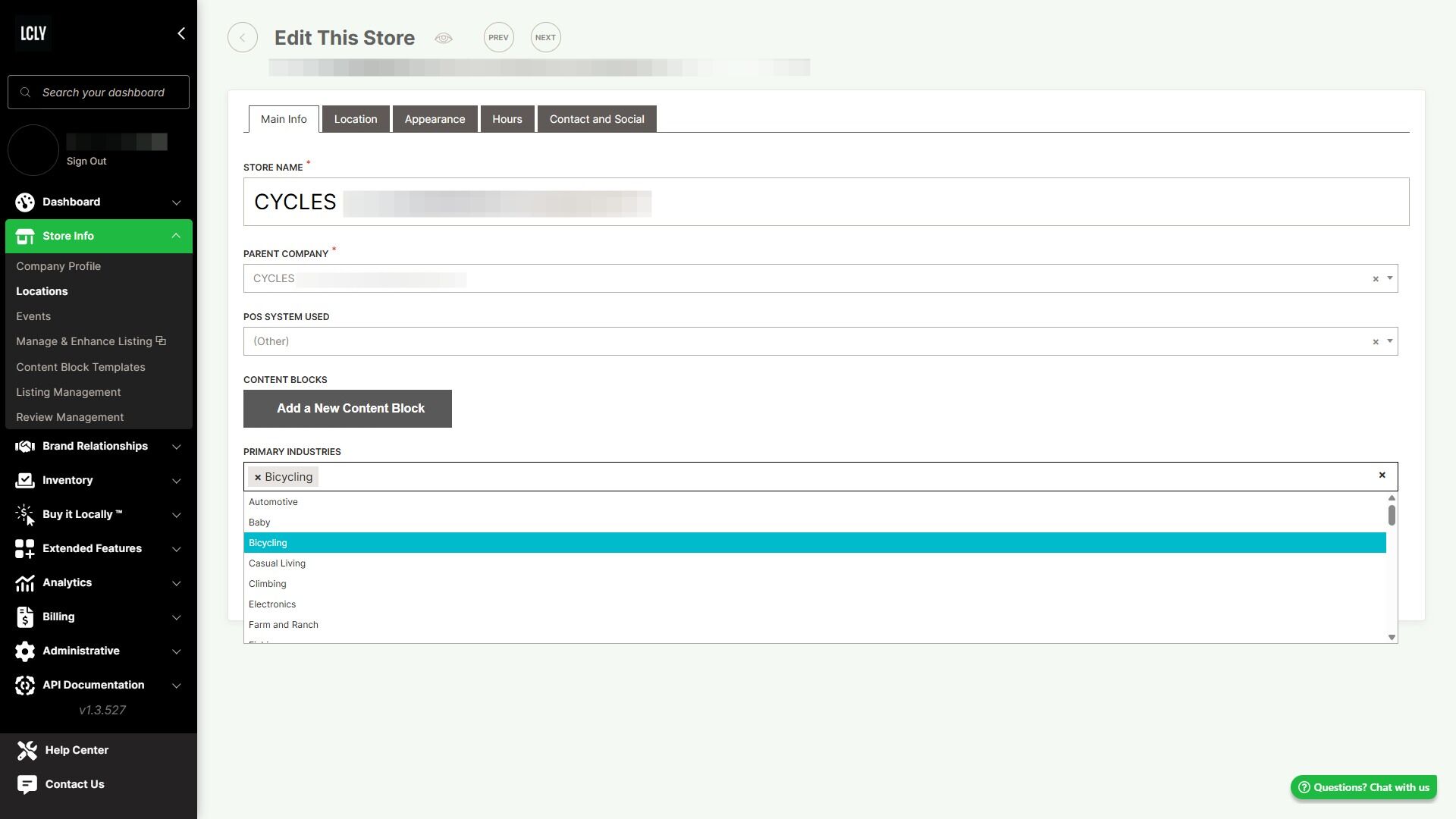Click Add a New Content Block button
The width and height of the screenshot is (1456, 819).
(x=347, y=409)
